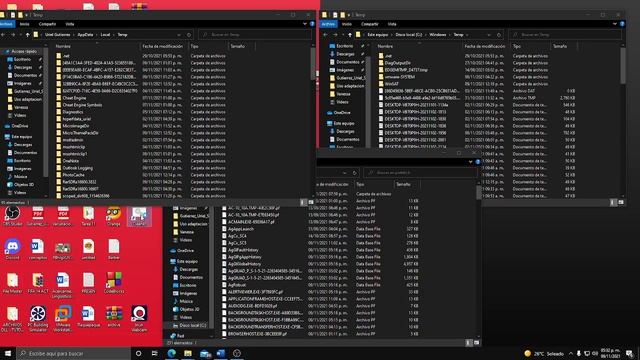Expand the ribbon in Windows Temp window
Screen dimensions: 640x360
pos(615,24)
